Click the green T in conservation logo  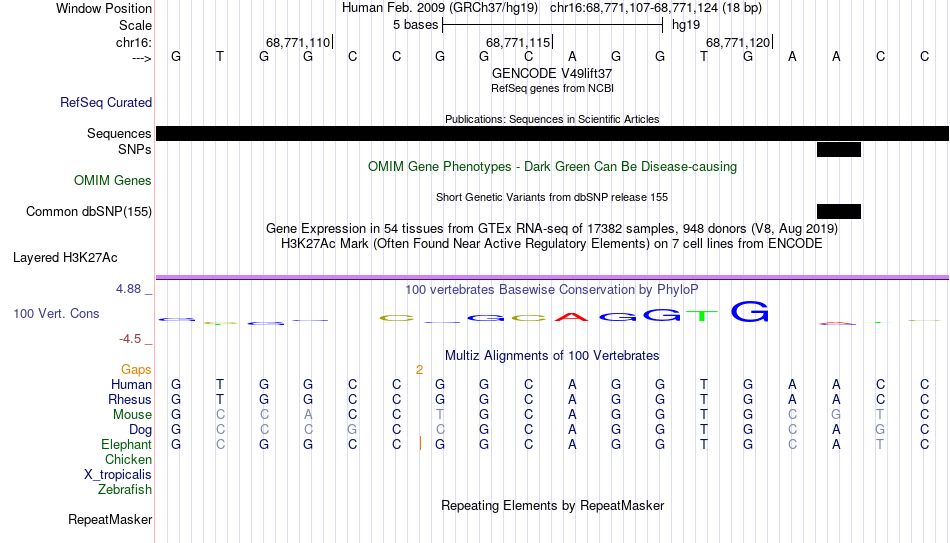702,316
